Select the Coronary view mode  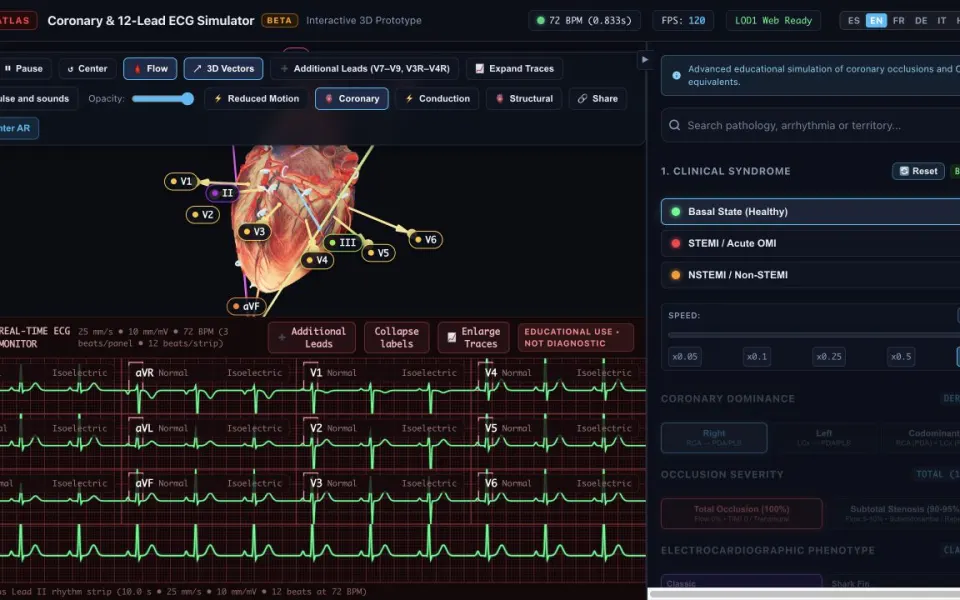coord(351,99)
